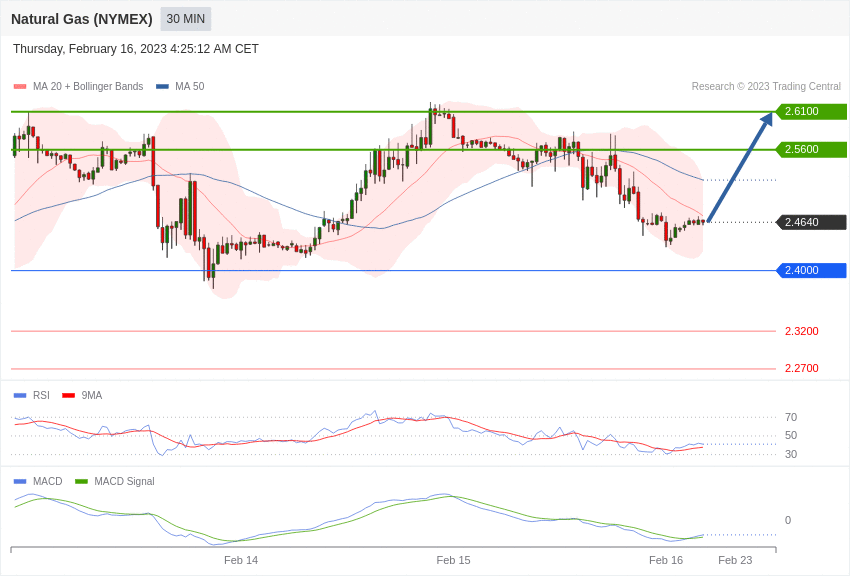
Task: Click the MA 50 blue legend swatch
Action: coord(162,87)
